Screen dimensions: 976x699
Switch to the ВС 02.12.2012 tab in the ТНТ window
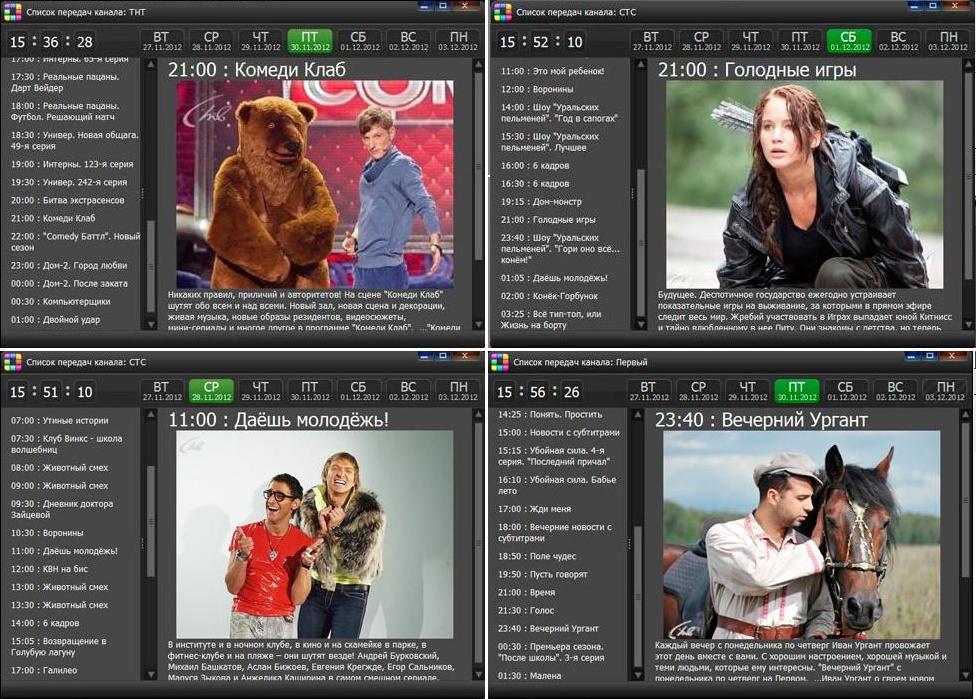click(x=408, y=41)
